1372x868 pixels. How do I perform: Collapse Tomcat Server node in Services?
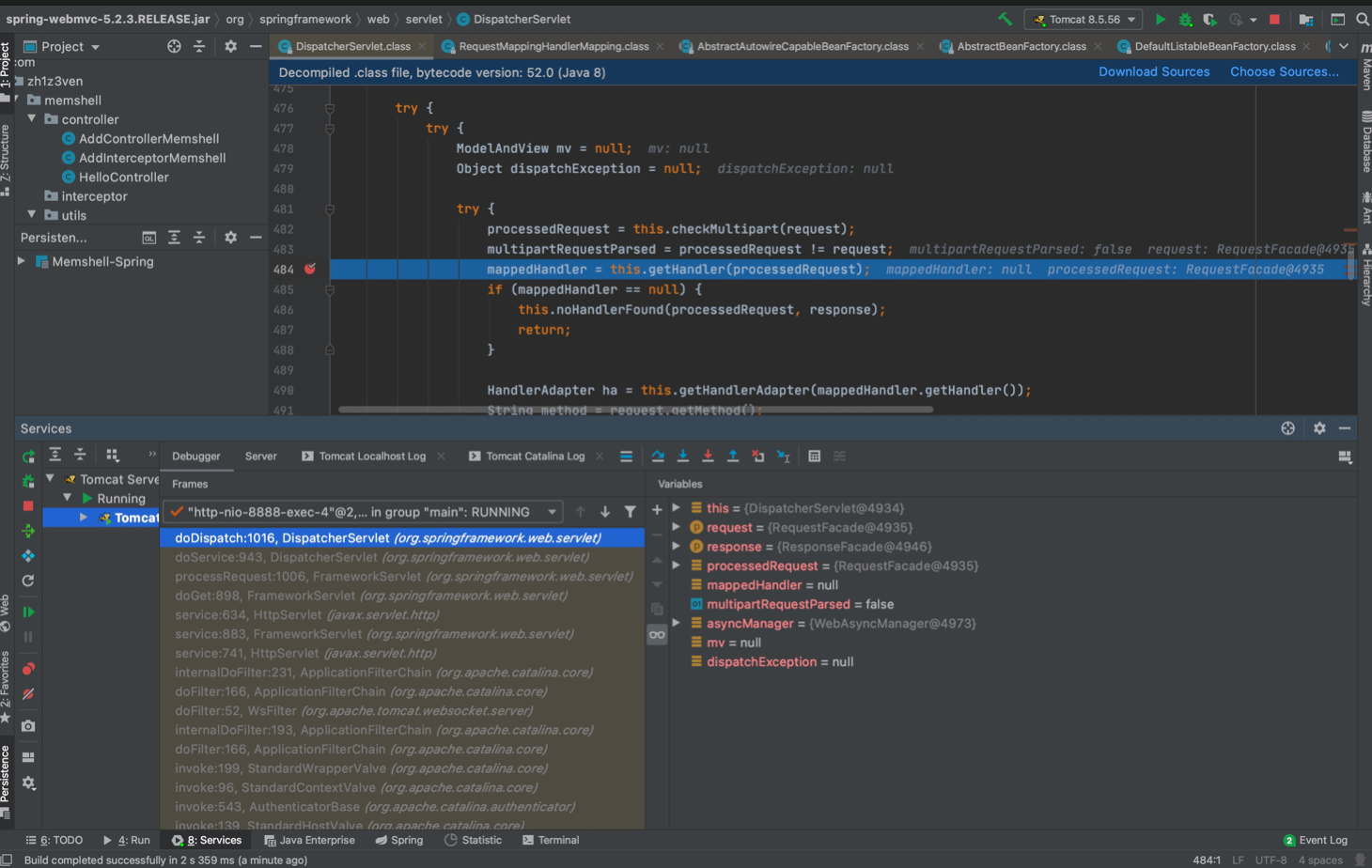[50, 479]
